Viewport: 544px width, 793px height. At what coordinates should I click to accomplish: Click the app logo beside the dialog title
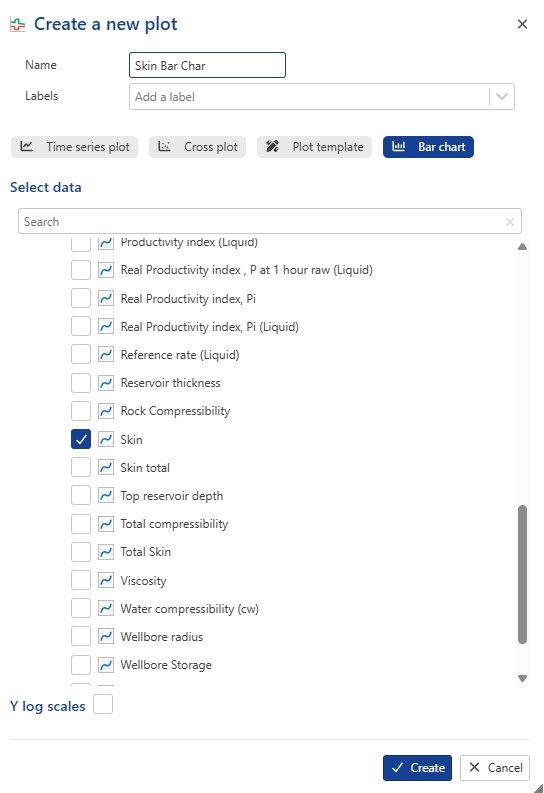tap(18, 24)
